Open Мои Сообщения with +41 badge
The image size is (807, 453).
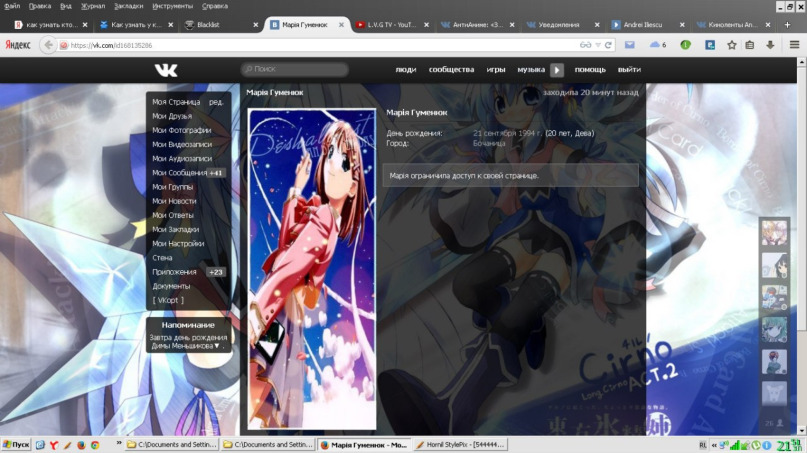[x=188, y=173]
